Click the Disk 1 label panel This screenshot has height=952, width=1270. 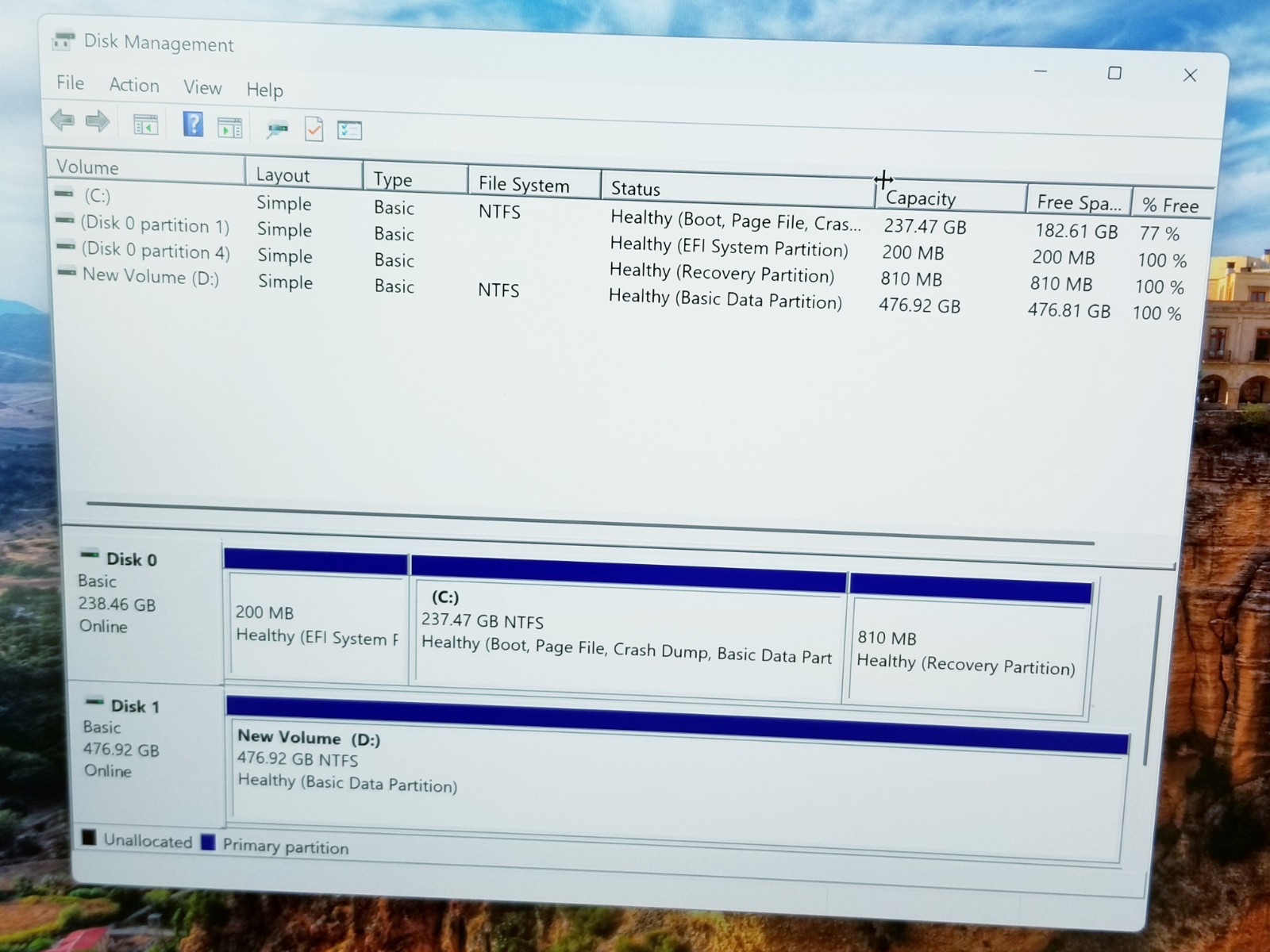[148, 755]
